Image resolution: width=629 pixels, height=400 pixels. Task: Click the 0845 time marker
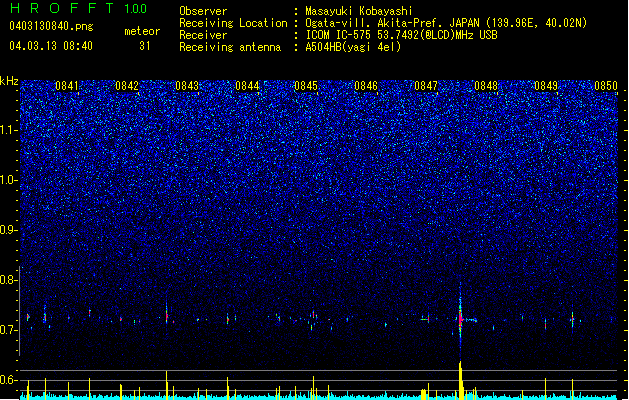click(x=306, y=86)
